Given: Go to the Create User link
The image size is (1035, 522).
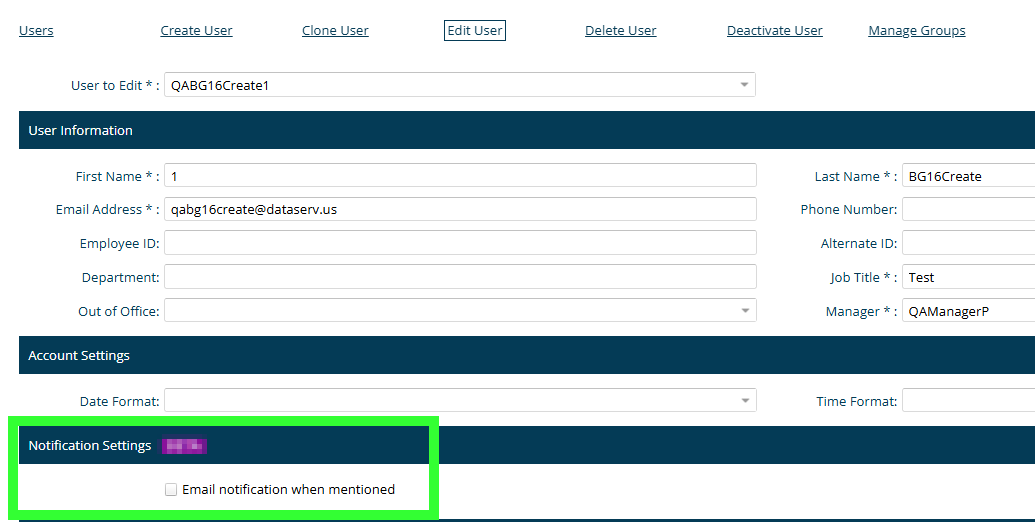Looking at the screenshot, I should [196, 31].
